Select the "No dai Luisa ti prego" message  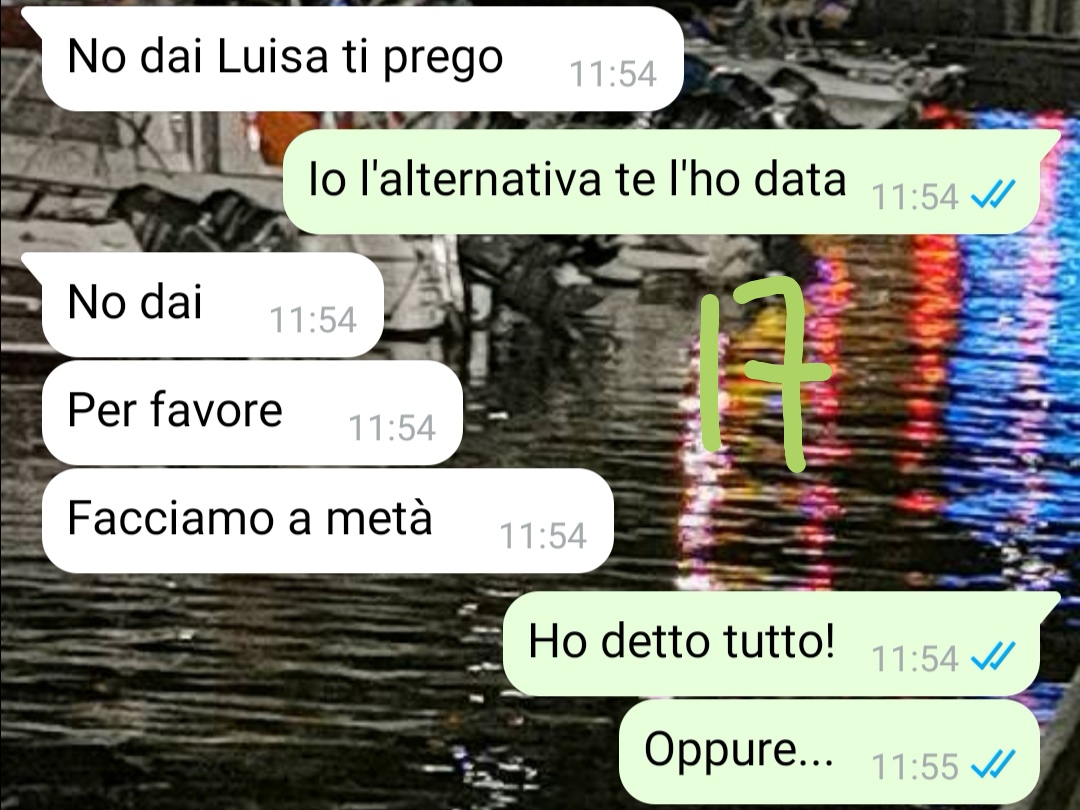tap(362, 59)
